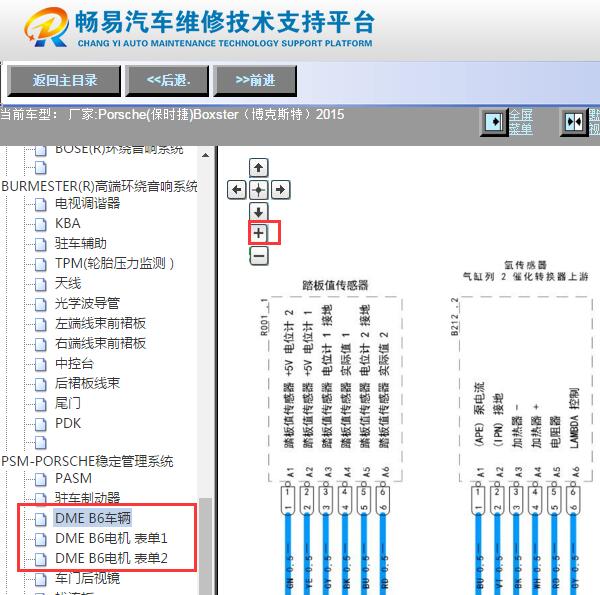Screen dimensions: 600x595
Task: Select 天线 tree item
Action: [68, 284]
